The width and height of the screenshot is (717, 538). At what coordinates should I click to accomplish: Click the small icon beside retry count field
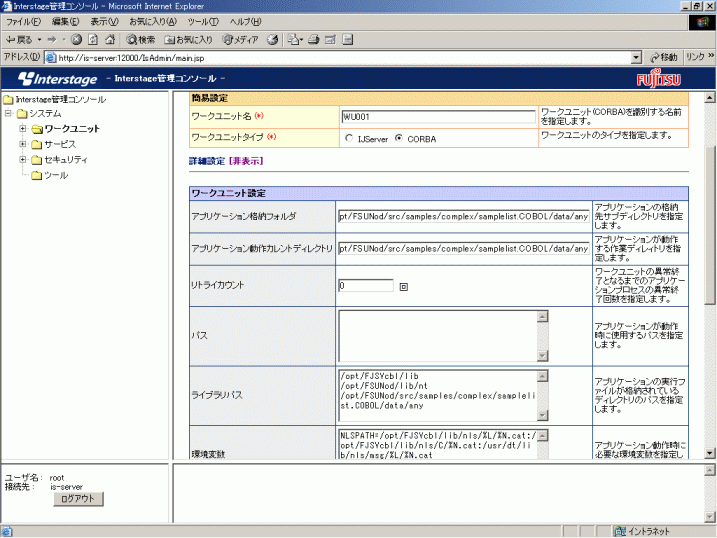(404, 287)
